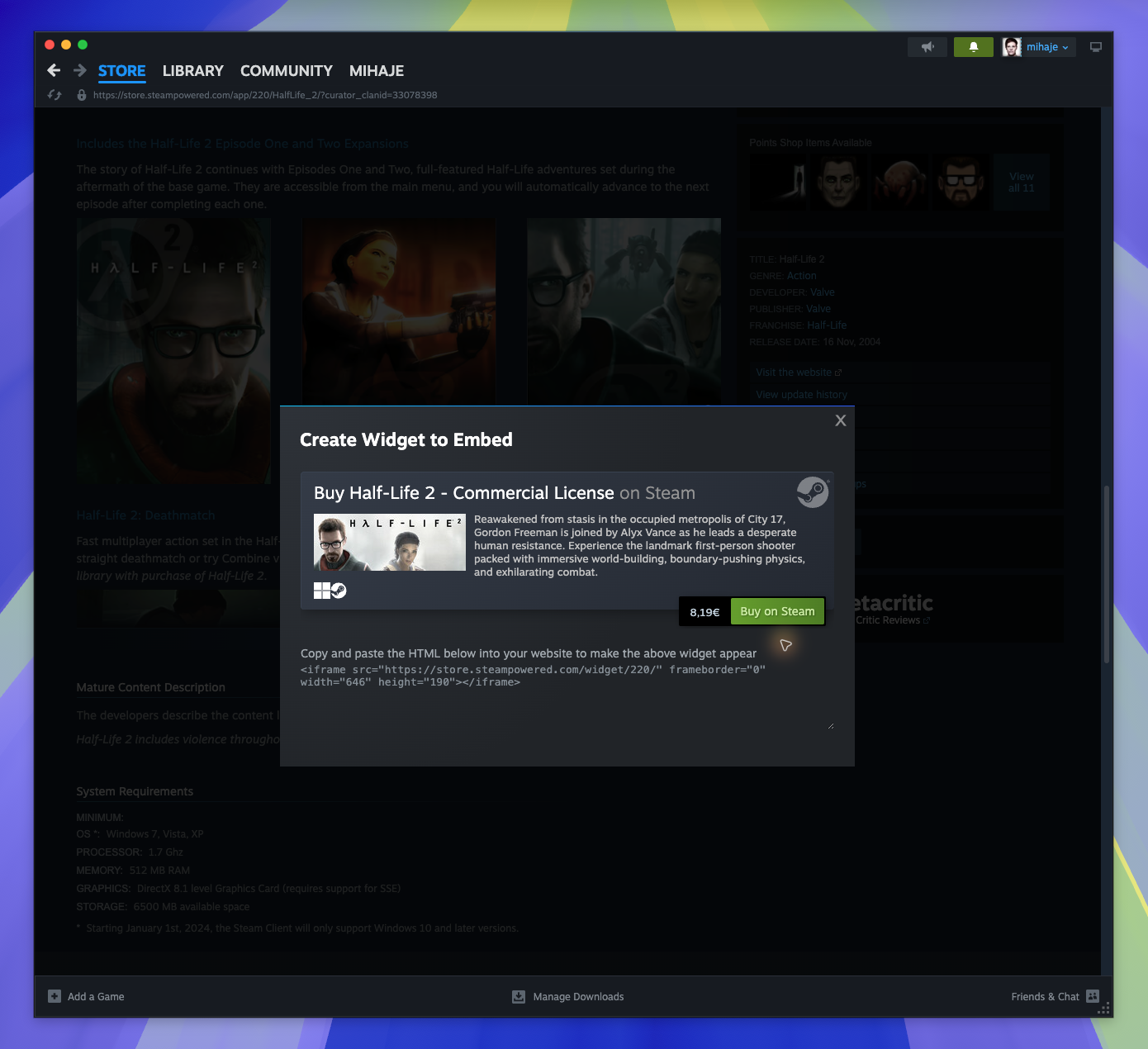Click the embed code textarea resize handle
The height and width of the screenshot is (1049, 1148).
830,726
